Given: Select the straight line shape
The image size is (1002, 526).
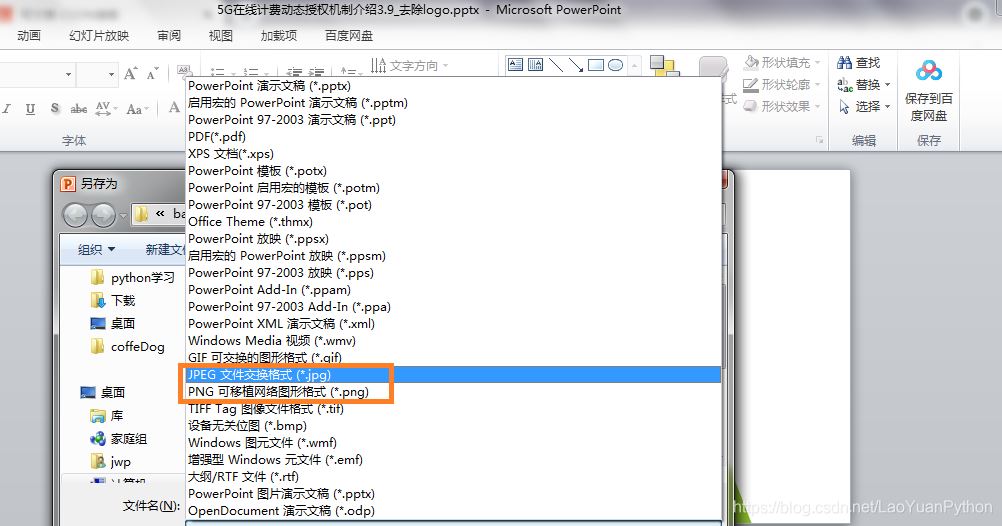Looking at the screenshot, I should [556, 65].
